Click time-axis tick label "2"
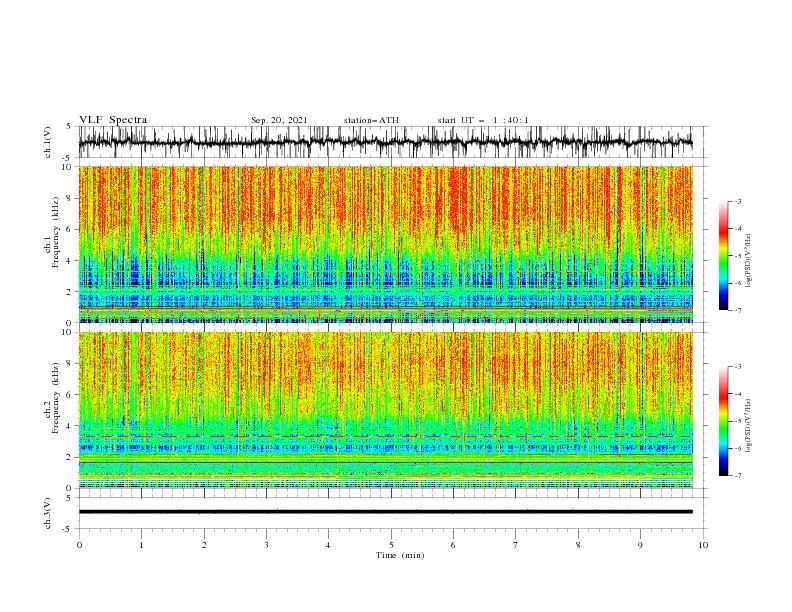792x612 pixels. pyautogui.click(x=204, y=545)
